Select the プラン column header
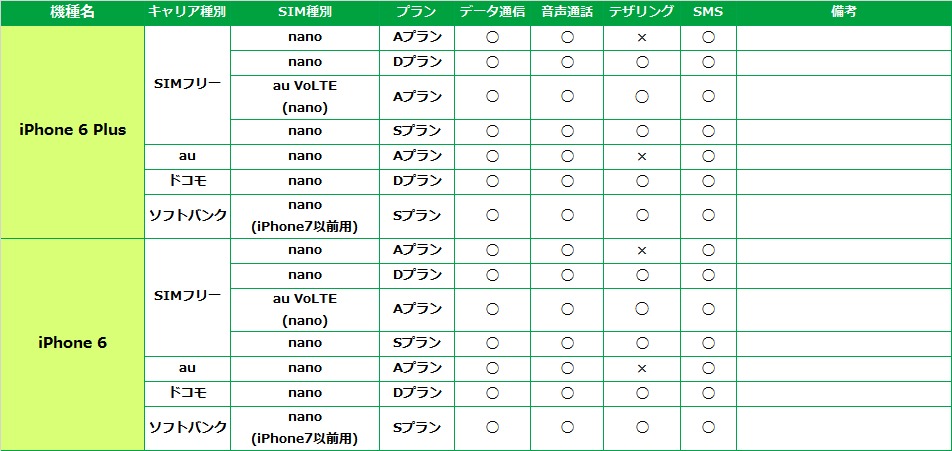The height and width of the screenshot is (451, 952). click(x=416, y=12)
